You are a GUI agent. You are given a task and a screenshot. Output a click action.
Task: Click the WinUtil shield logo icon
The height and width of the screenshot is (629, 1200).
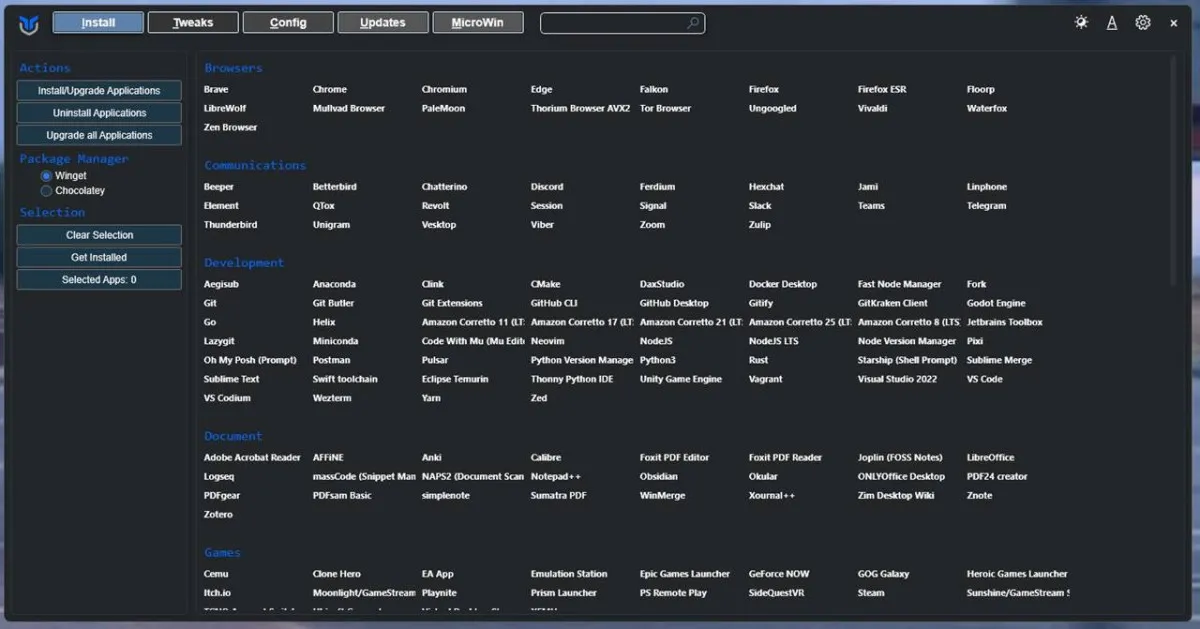pos(29,24)
